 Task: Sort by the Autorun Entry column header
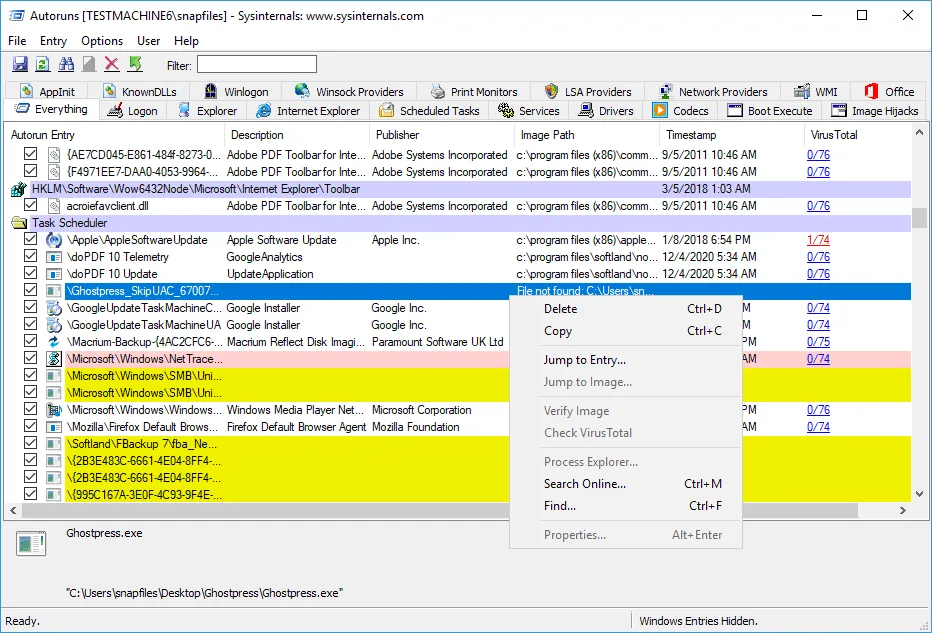(115, 135)
